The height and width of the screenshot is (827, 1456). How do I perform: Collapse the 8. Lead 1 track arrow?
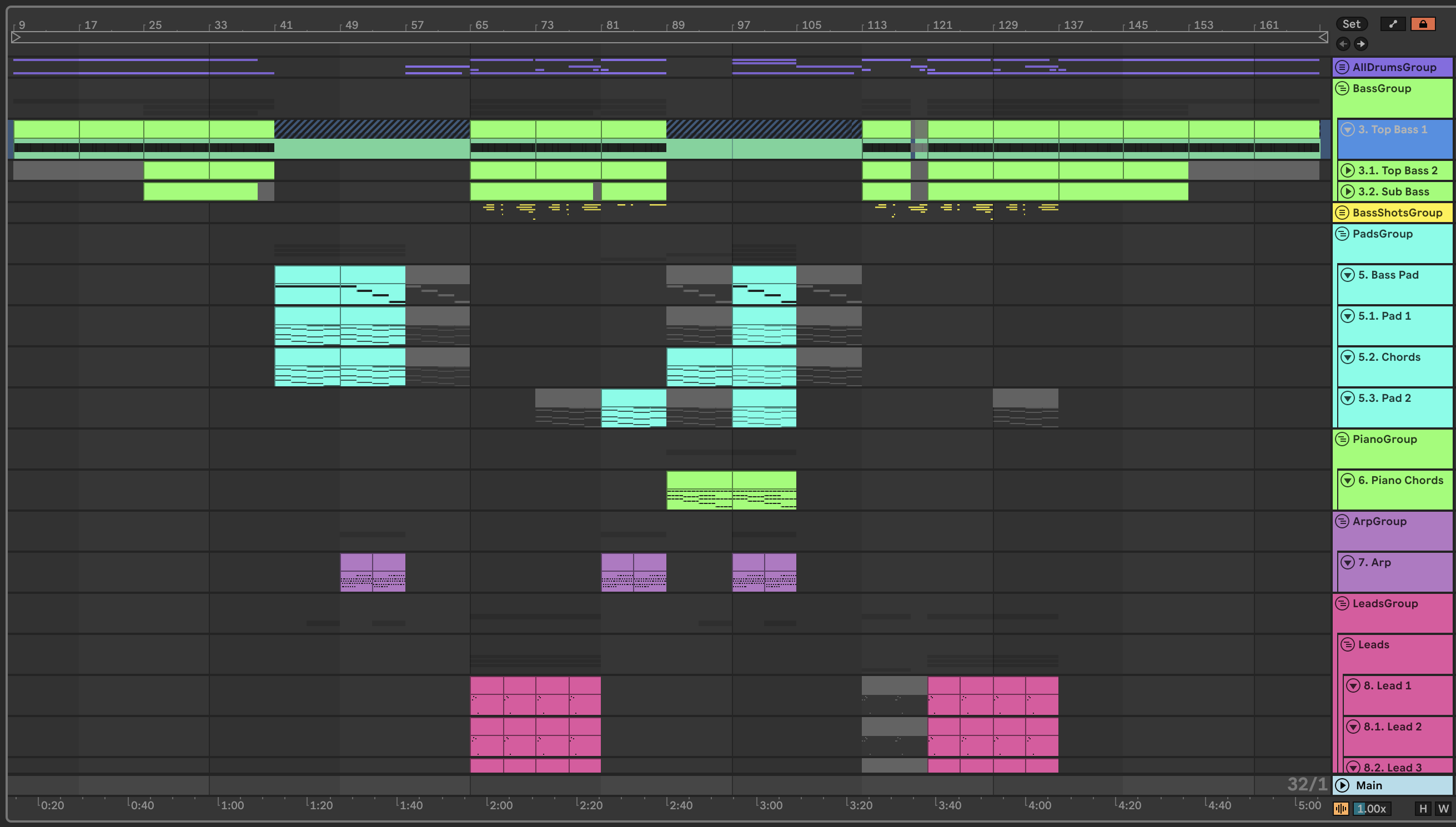click(x=1353, y=685)
